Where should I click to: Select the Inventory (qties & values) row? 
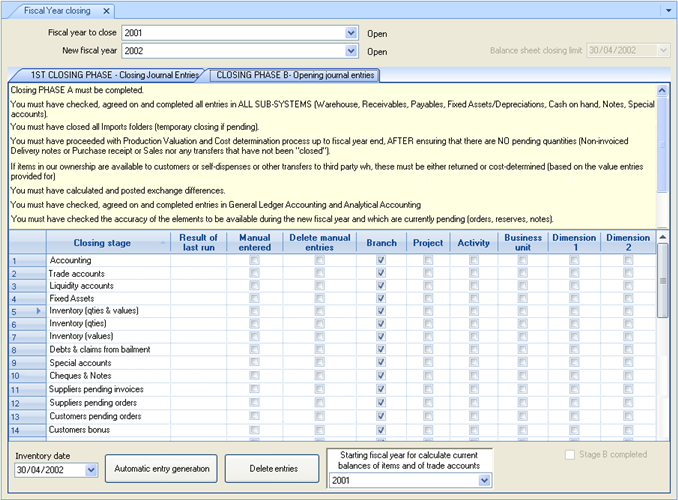pos(332,311)
